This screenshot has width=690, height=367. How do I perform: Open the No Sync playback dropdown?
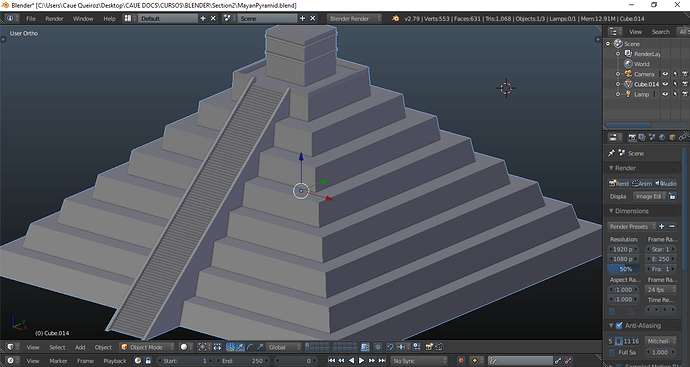click(419, 360)
